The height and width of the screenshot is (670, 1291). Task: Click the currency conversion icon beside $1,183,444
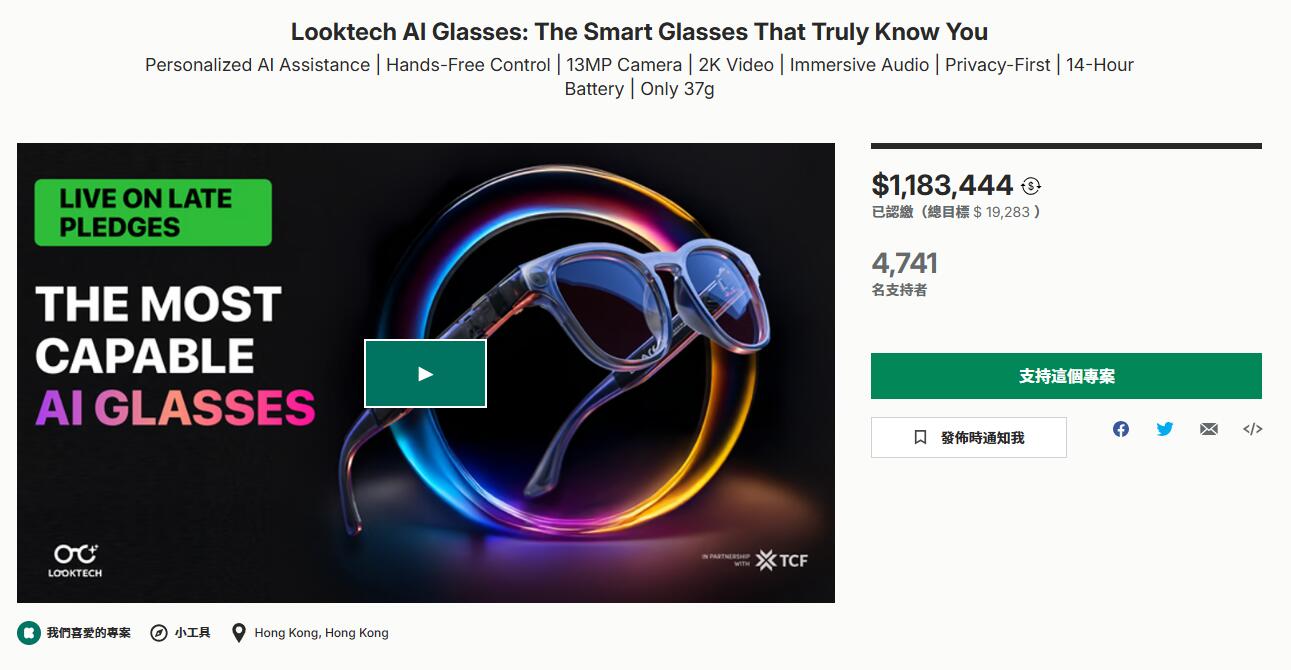coord(1032,186)
